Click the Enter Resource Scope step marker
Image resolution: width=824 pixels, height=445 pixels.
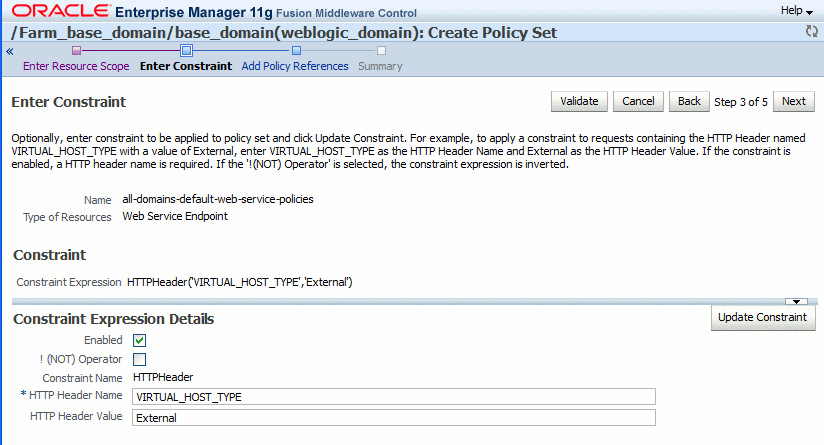[x=77, y=50]
